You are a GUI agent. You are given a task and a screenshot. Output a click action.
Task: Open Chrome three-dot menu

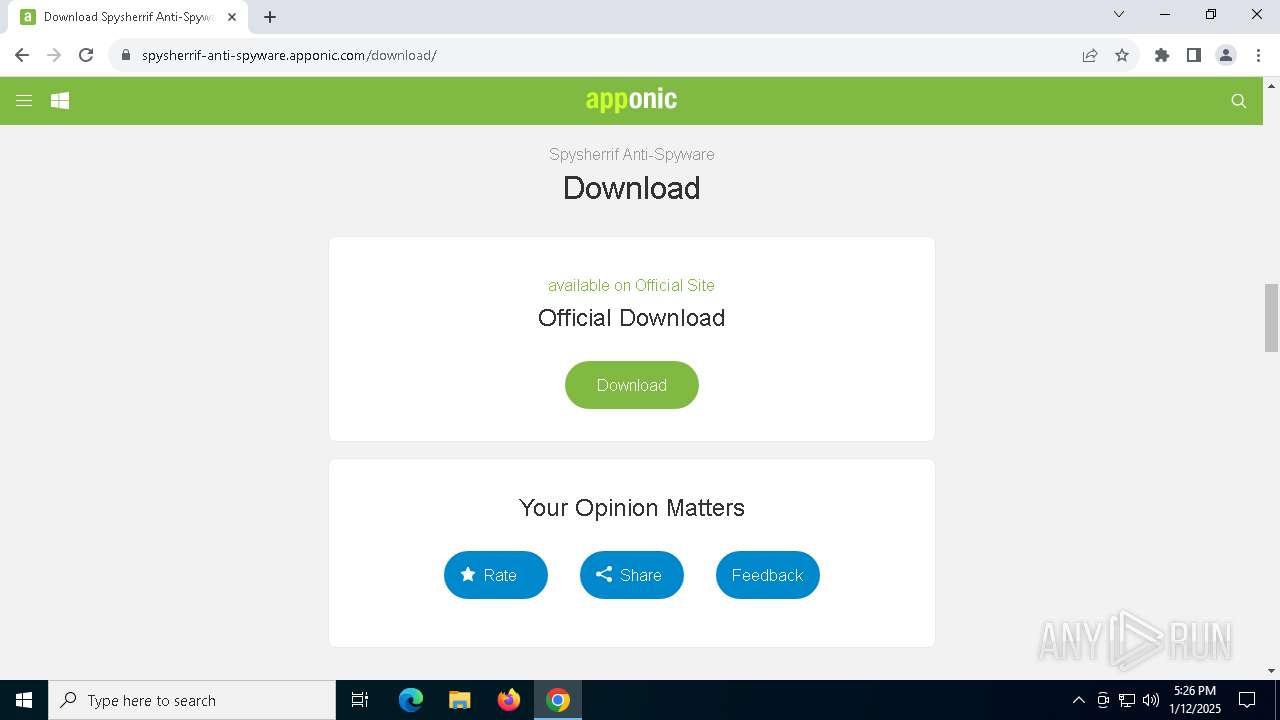click(1258, 55)
